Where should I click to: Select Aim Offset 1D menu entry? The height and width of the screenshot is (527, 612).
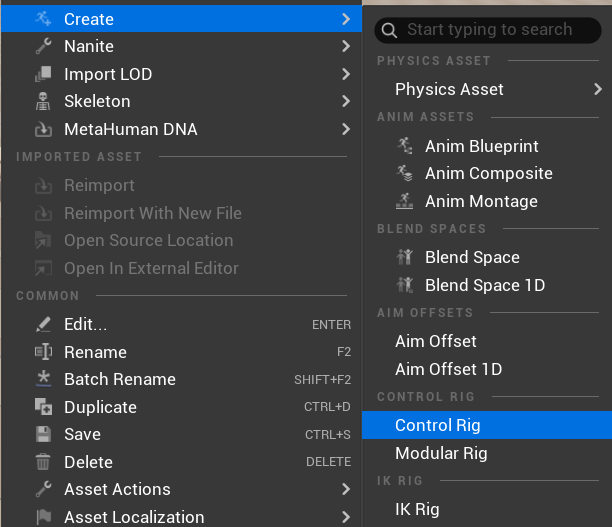[487, 369]
